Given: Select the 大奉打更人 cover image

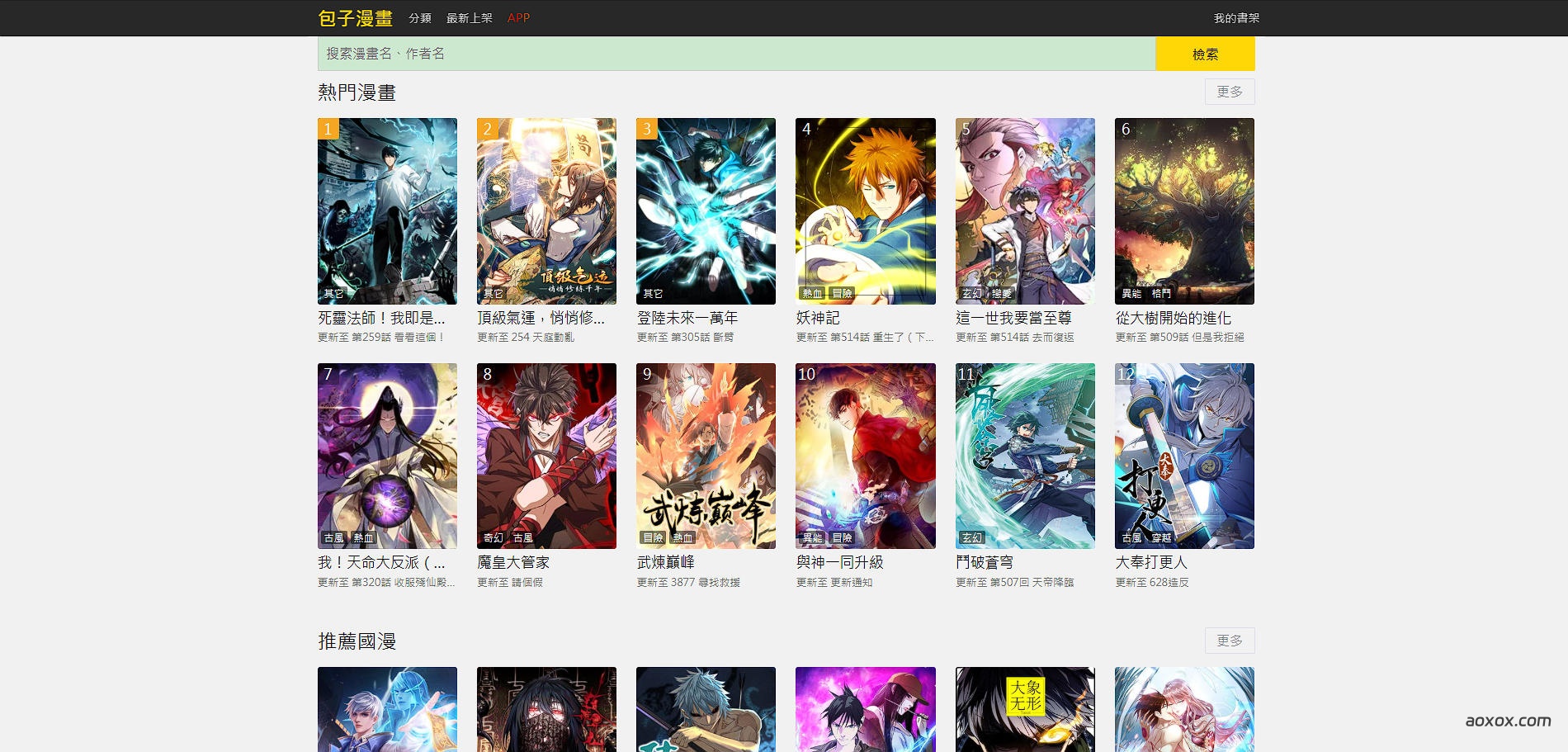Looking at the screenshot, I should [x=1184, y=456].
